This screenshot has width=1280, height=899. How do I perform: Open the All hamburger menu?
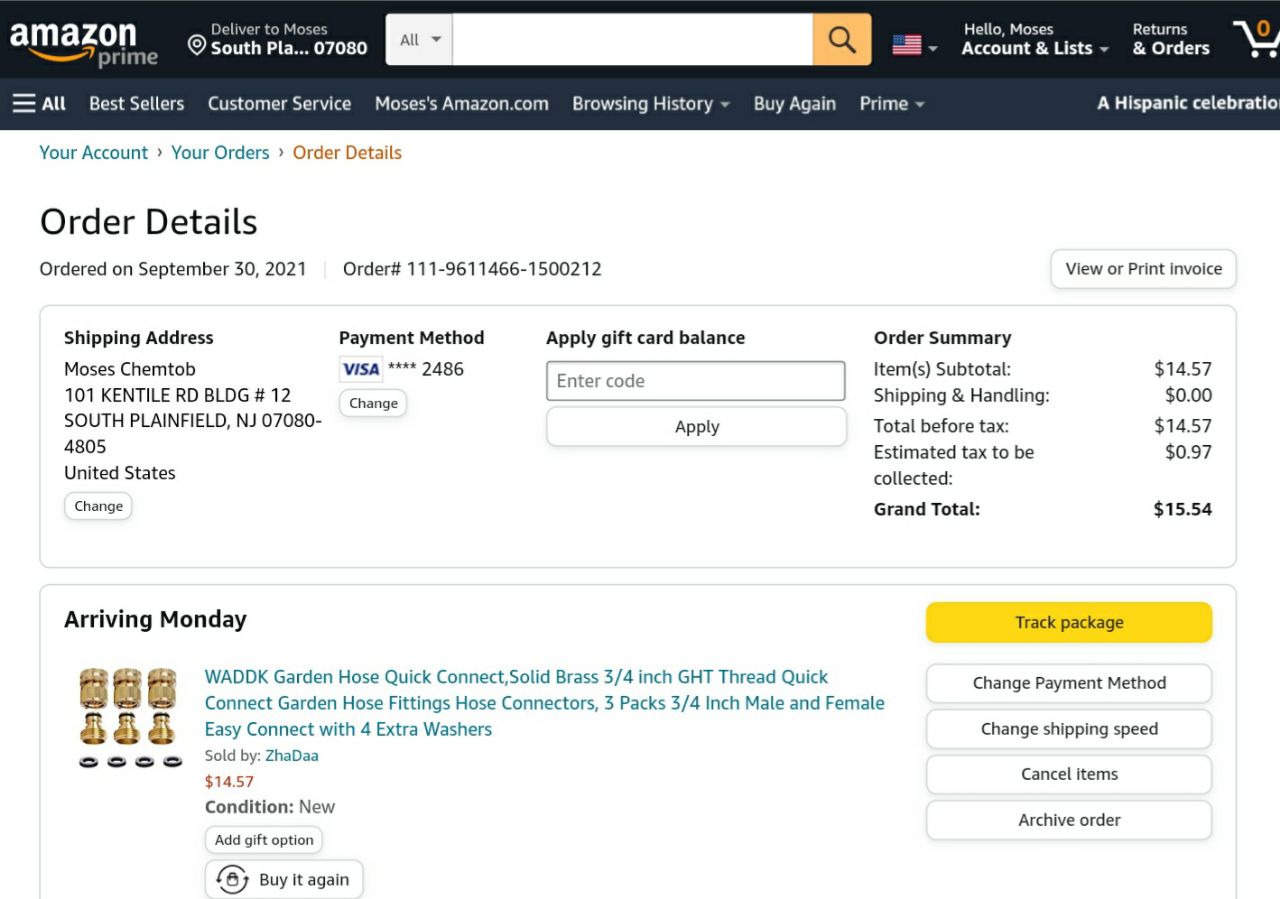tap(39, 104)
